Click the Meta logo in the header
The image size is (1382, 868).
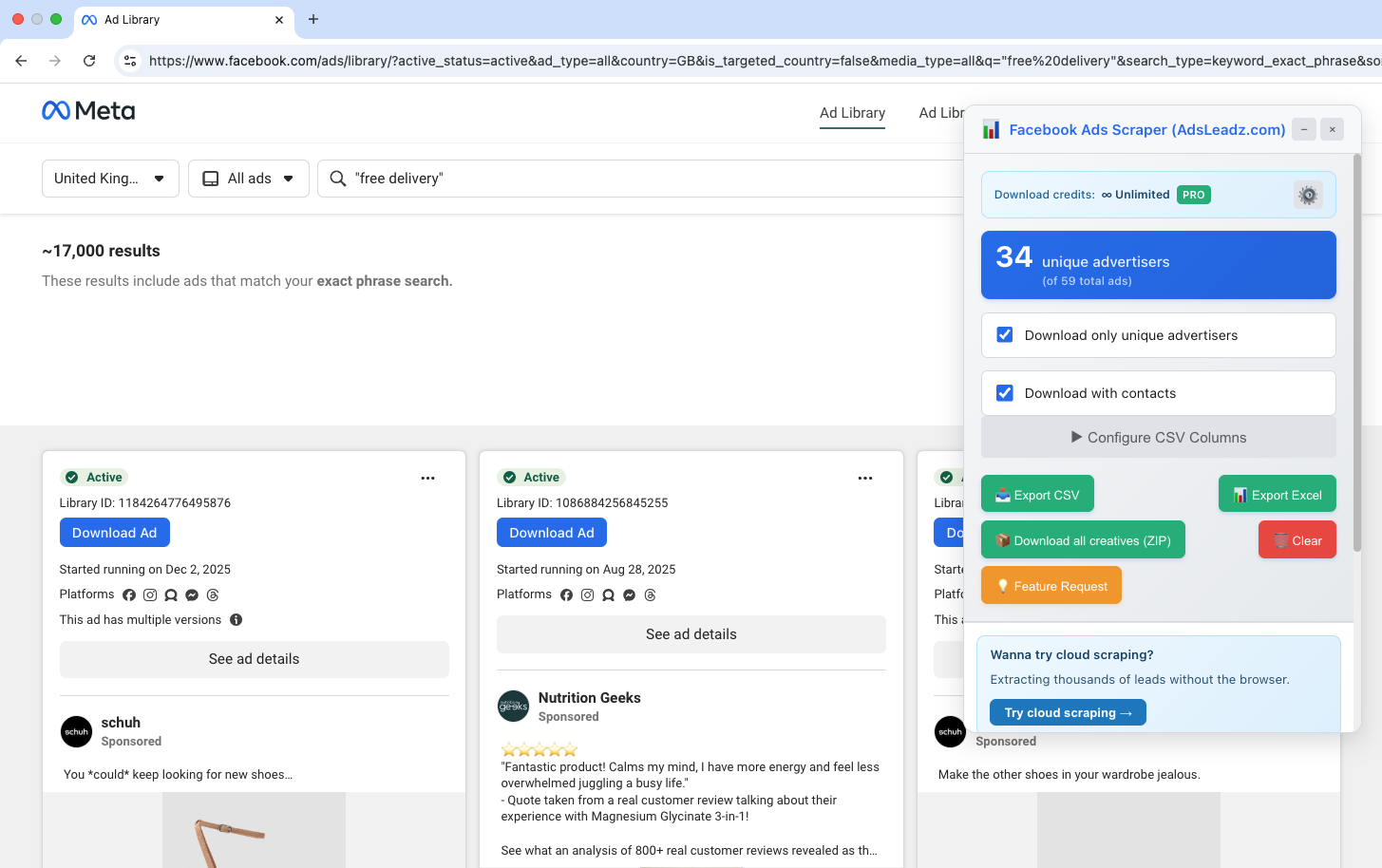coord(88,110)
